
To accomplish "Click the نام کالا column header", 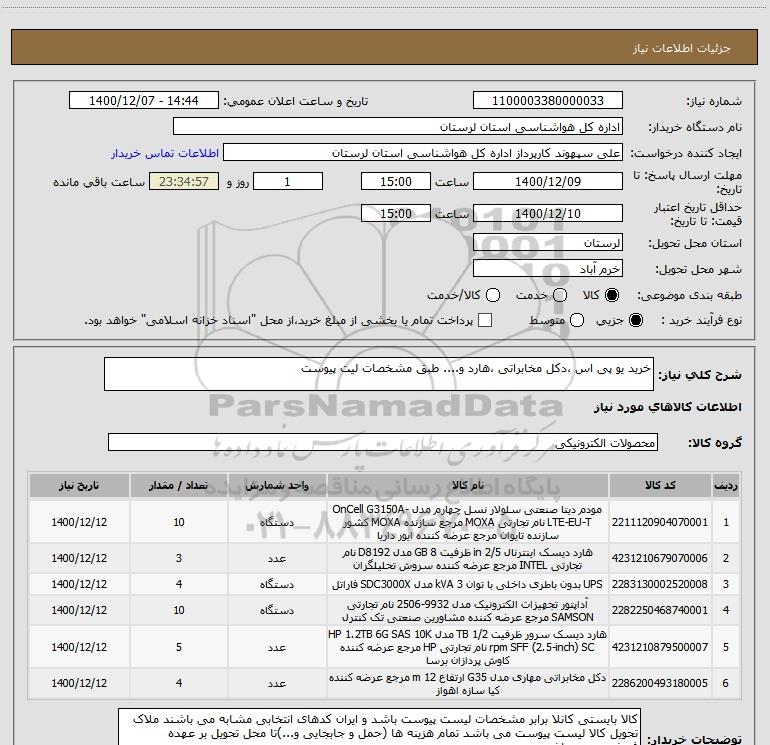I will [468, 485].
